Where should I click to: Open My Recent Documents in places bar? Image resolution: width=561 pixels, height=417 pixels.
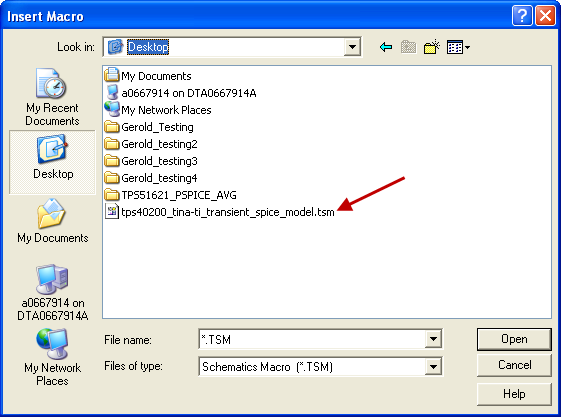click(x=52, y=97)
